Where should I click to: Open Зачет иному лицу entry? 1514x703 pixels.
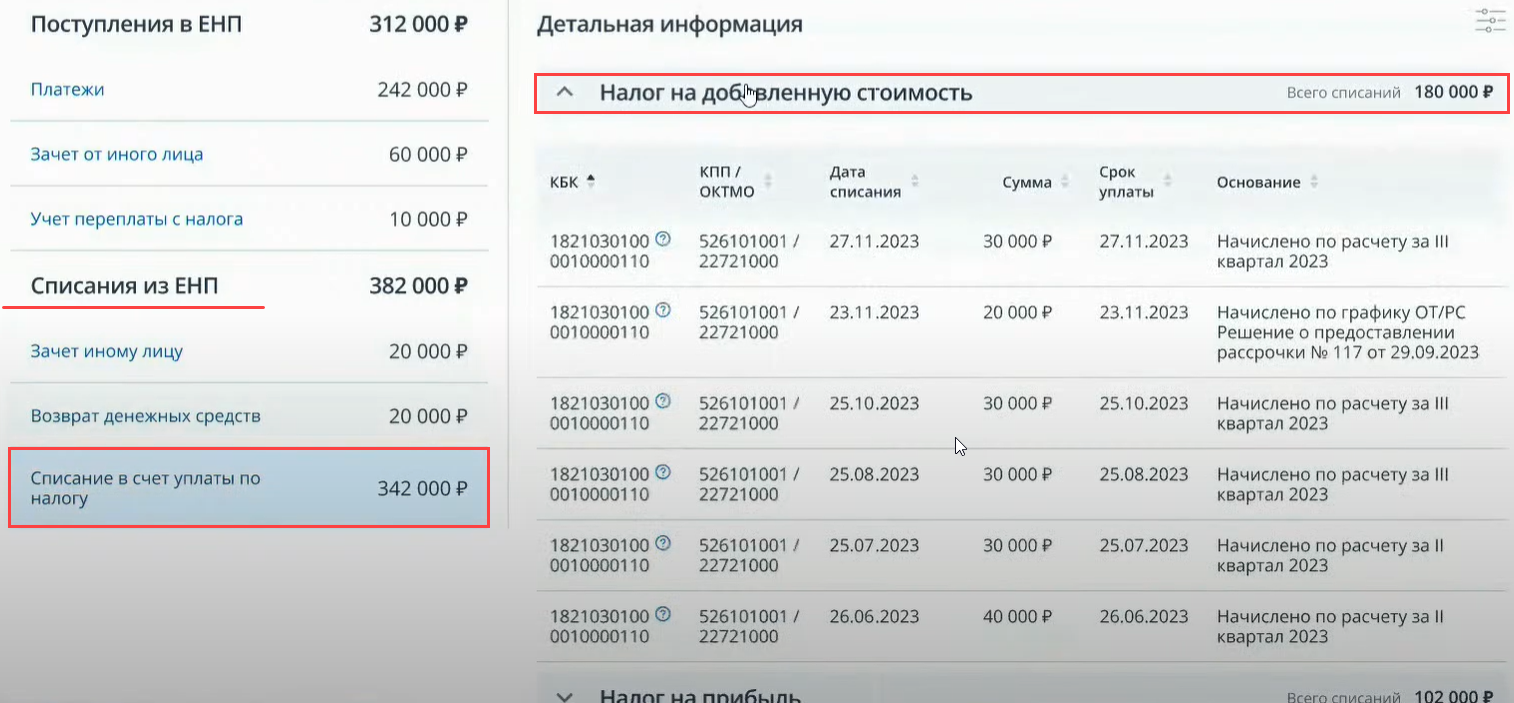[x=107, y=352]
